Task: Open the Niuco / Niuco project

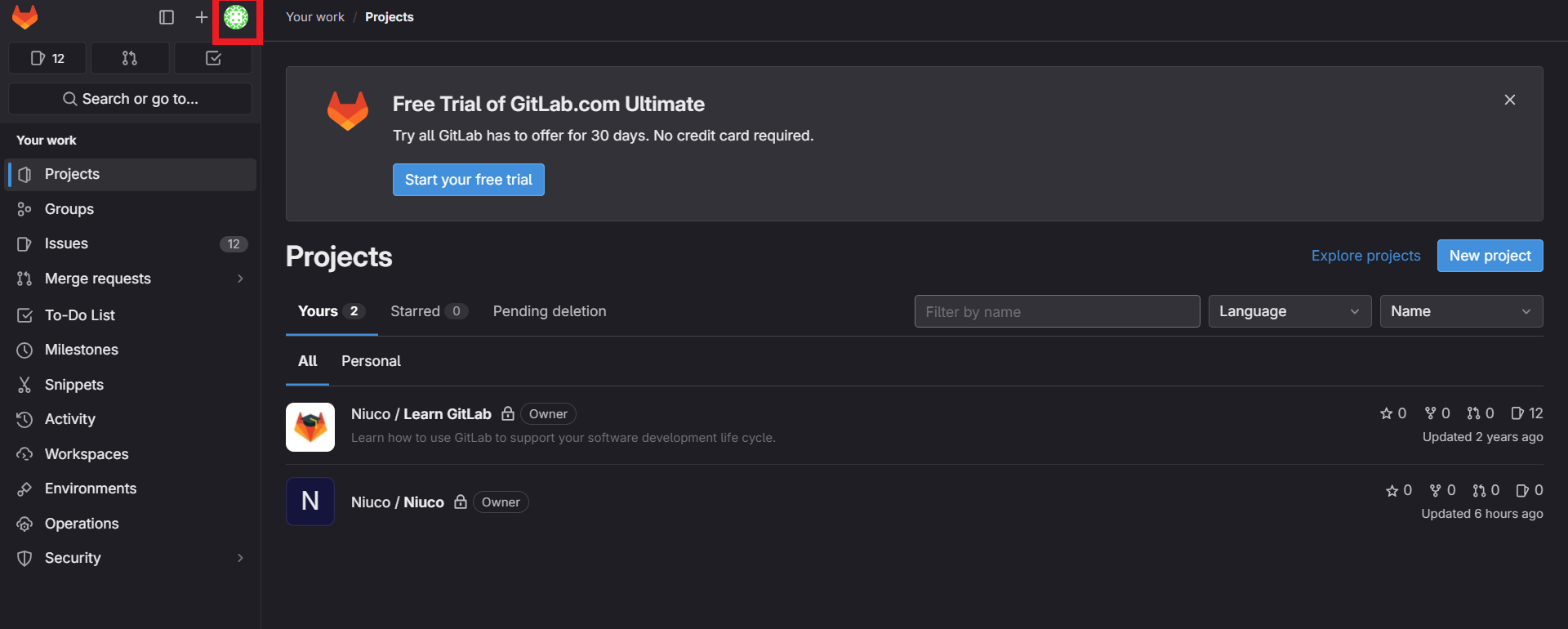Action: (398, 502)
